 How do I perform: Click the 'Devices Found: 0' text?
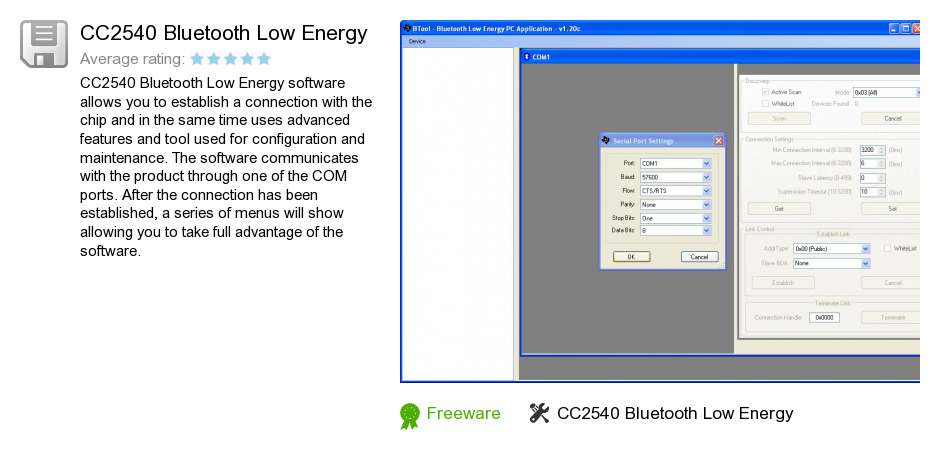834,104
